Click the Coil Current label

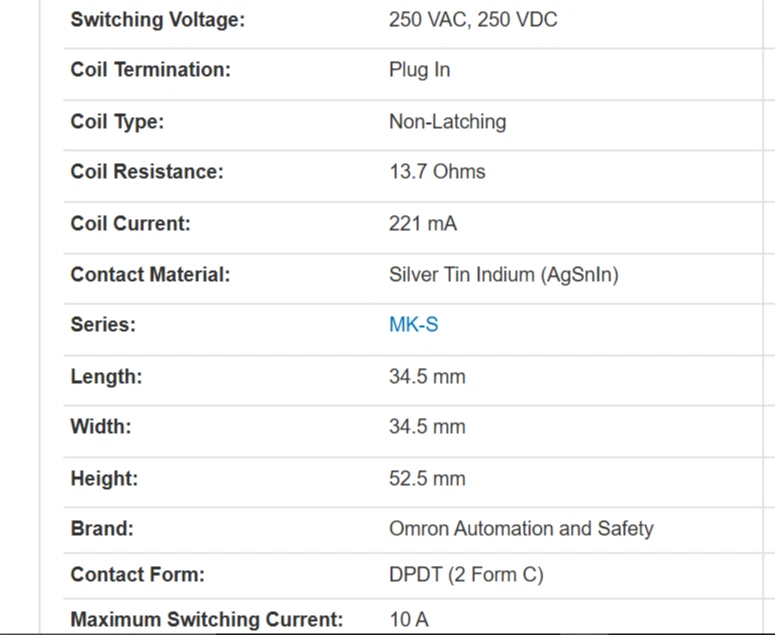click(130, 223)
